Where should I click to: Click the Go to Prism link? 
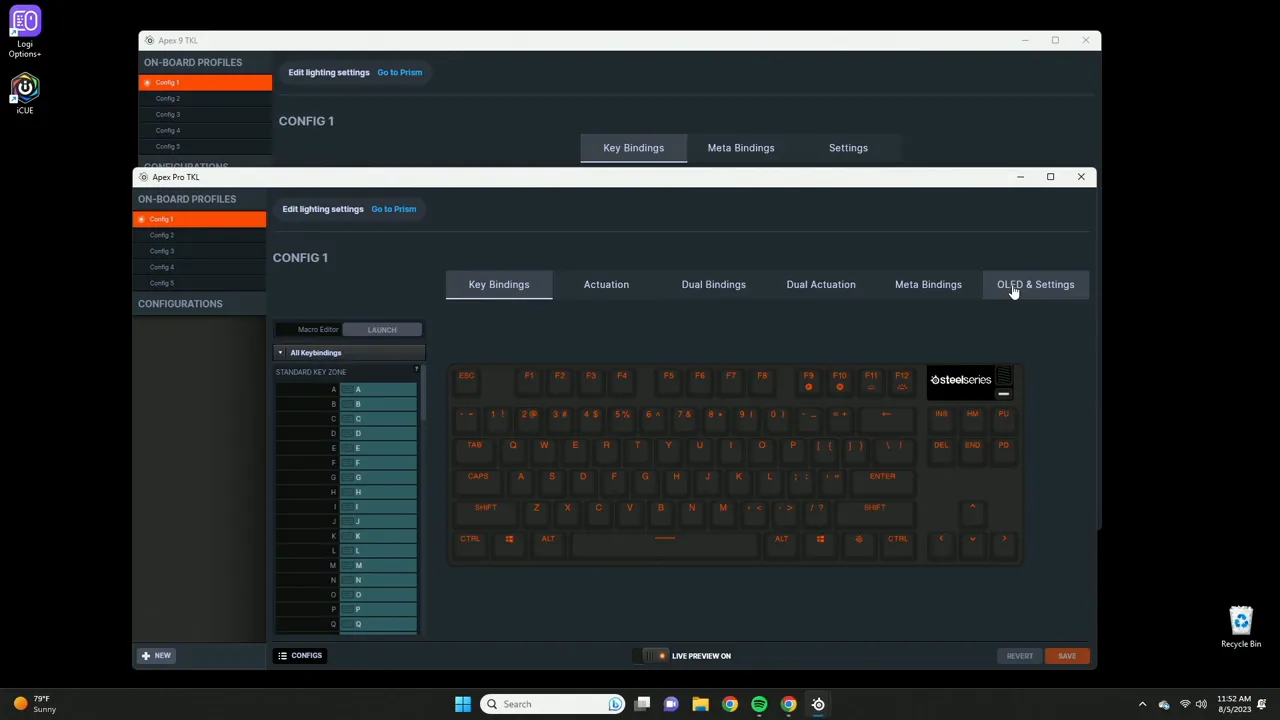tap(393, 209)
